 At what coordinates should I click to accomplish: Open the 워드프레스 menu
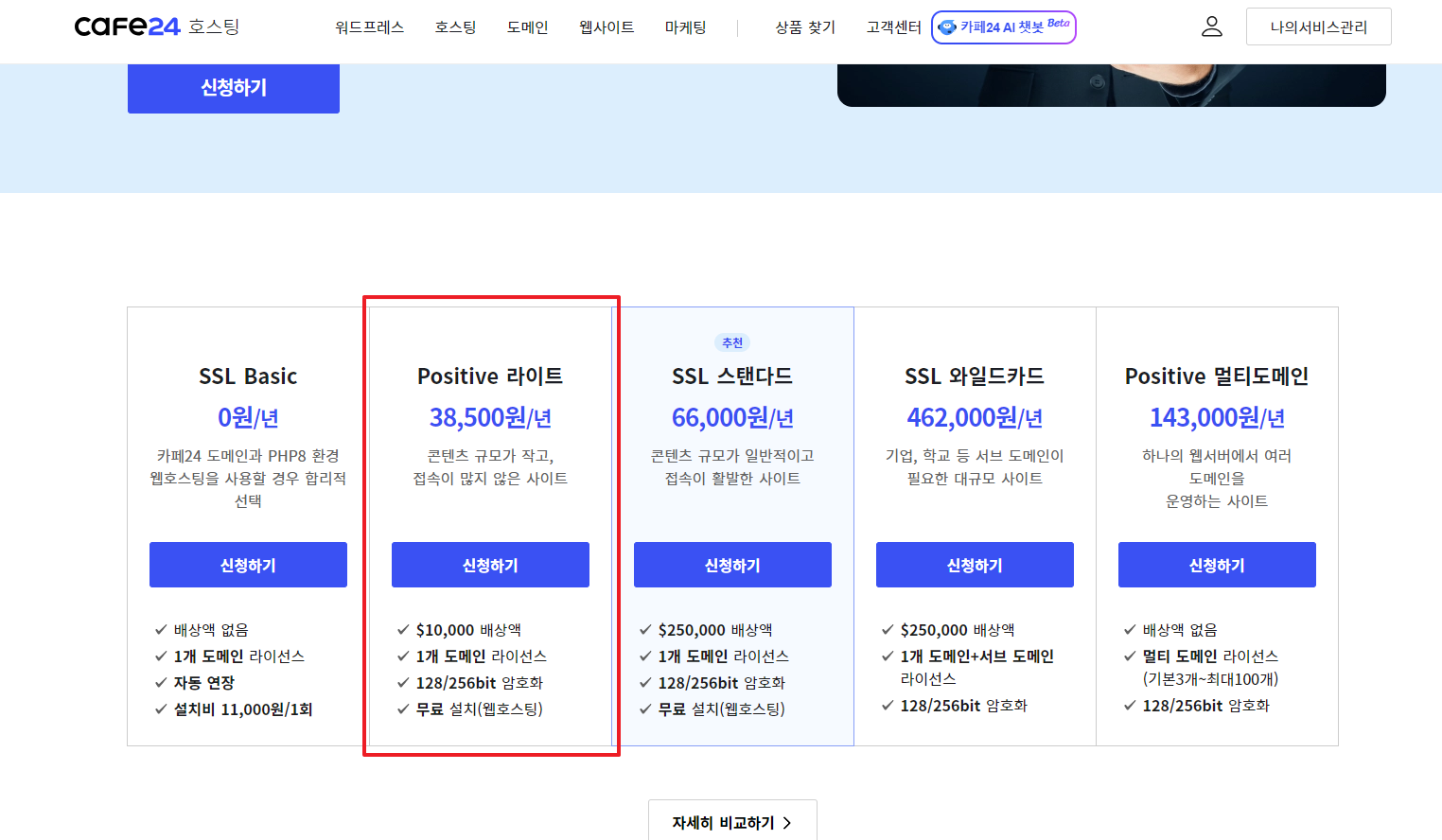(x=369, y=27)
